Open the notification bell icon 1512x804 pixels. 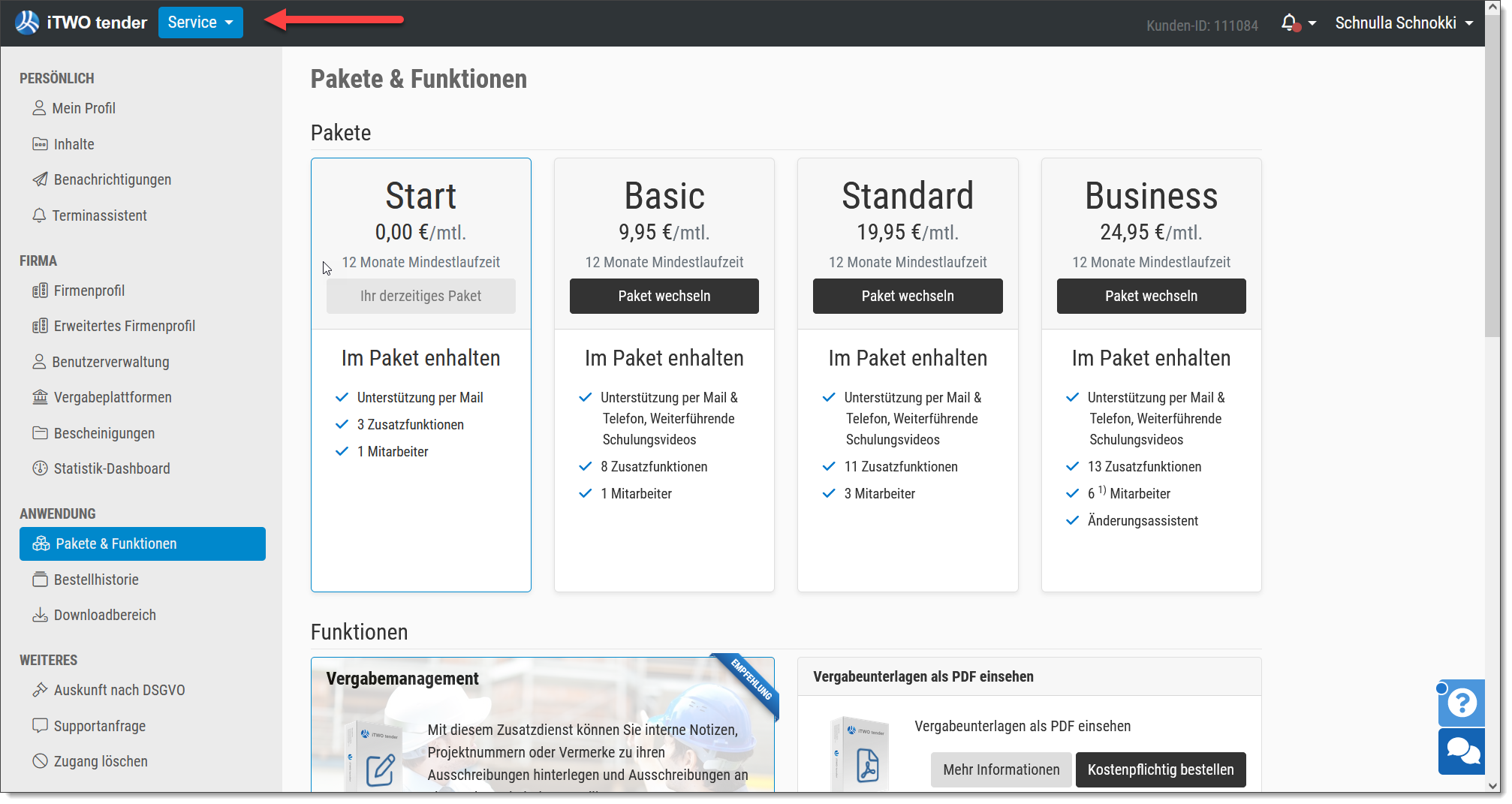1289,23
